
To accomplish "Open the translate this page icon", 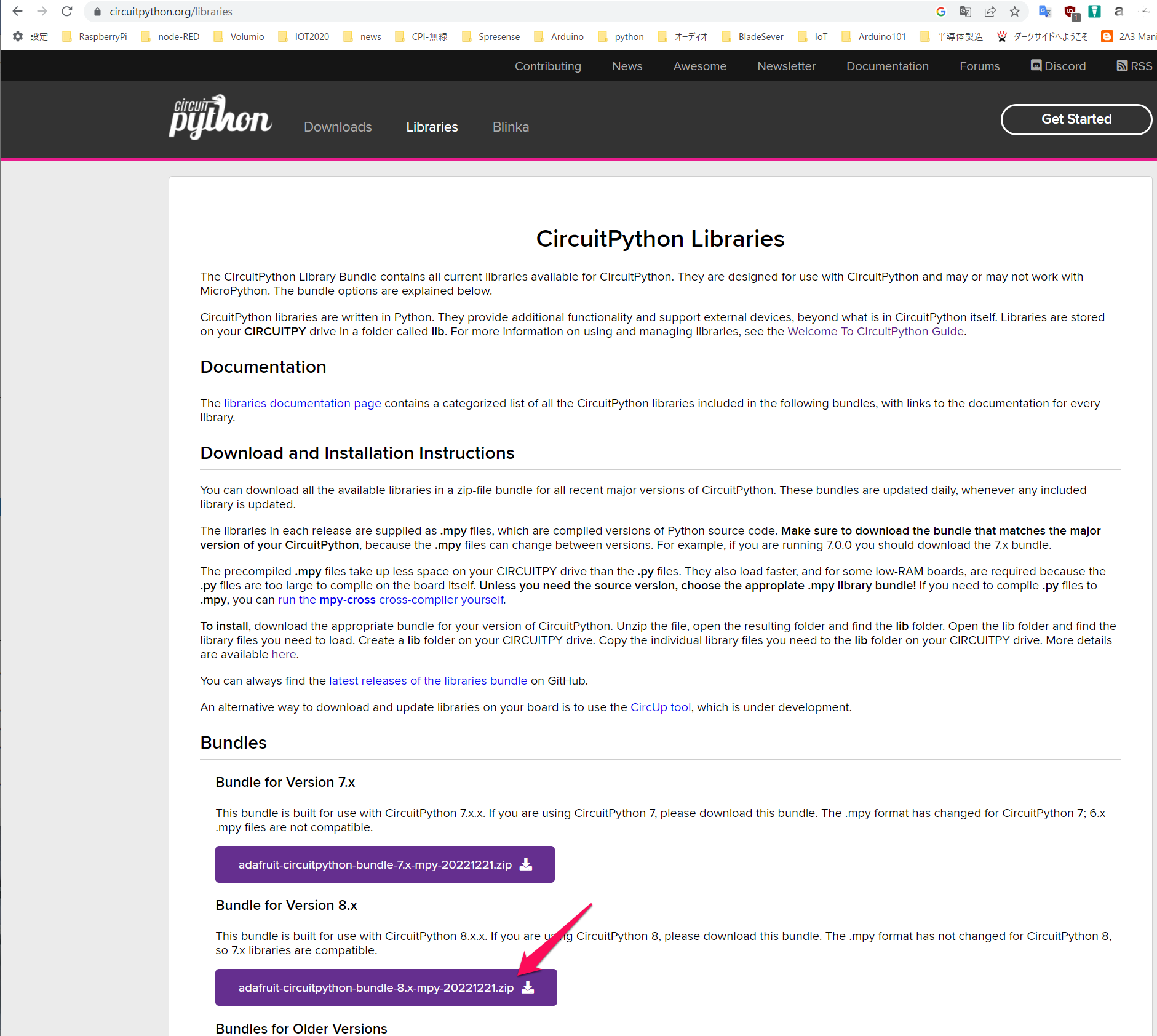I will pos(965,12).
